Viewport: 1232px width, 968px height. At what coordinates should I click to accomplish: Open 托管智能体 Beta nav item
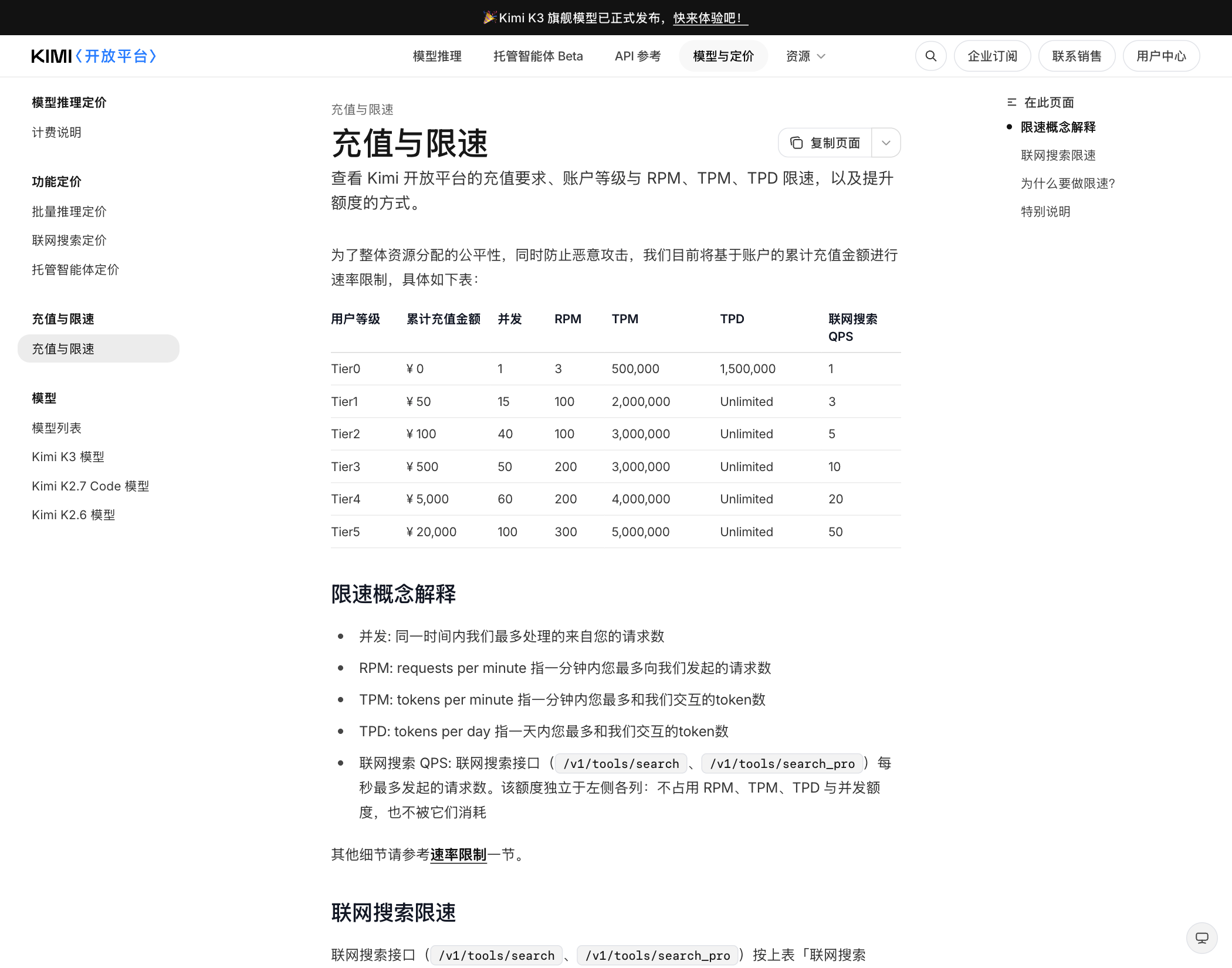pyautogui.click(x=538, y=56)
